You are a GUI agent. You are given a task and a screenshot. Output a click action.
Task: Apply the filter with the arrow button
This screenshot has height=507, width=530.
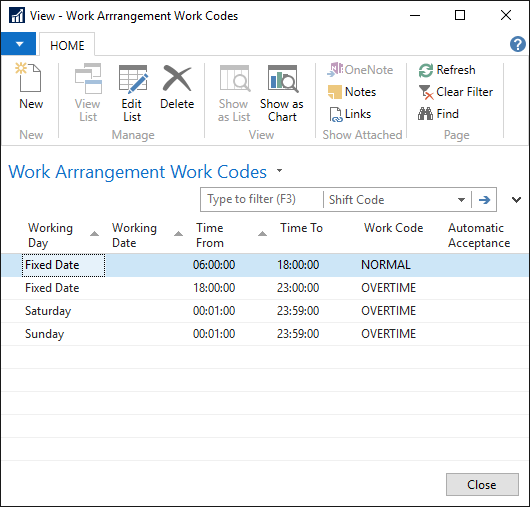(x=484, y=200)
